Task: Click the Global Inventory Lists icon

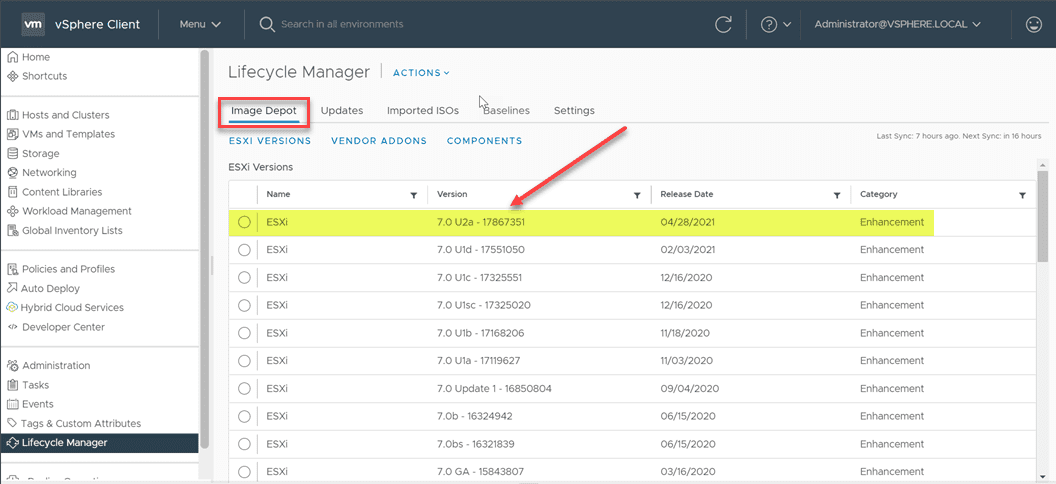Action: click(x=12, y=230)
